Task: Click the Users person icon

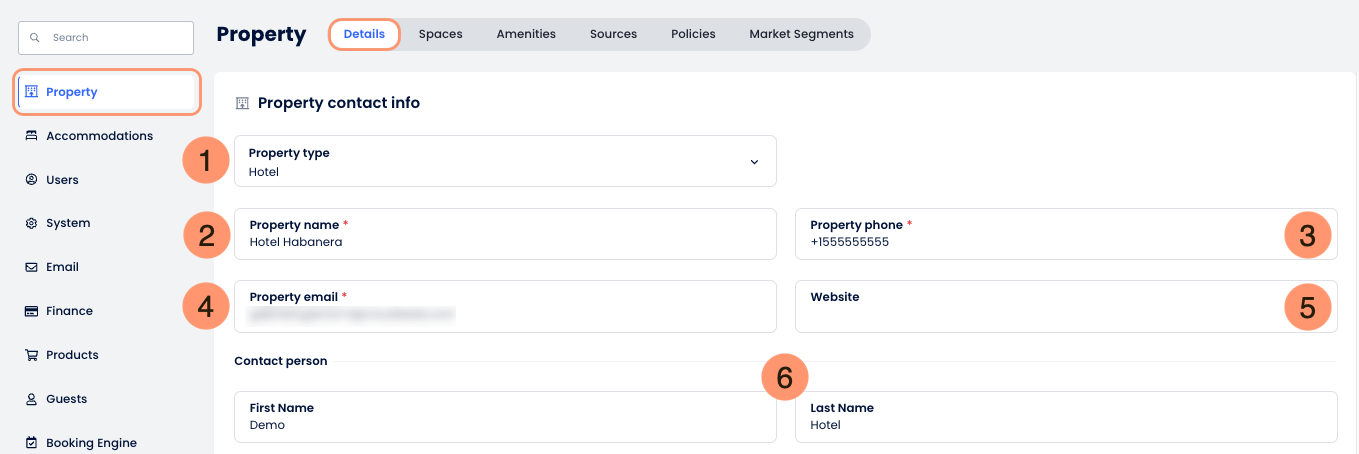Action: coord(31,180)
